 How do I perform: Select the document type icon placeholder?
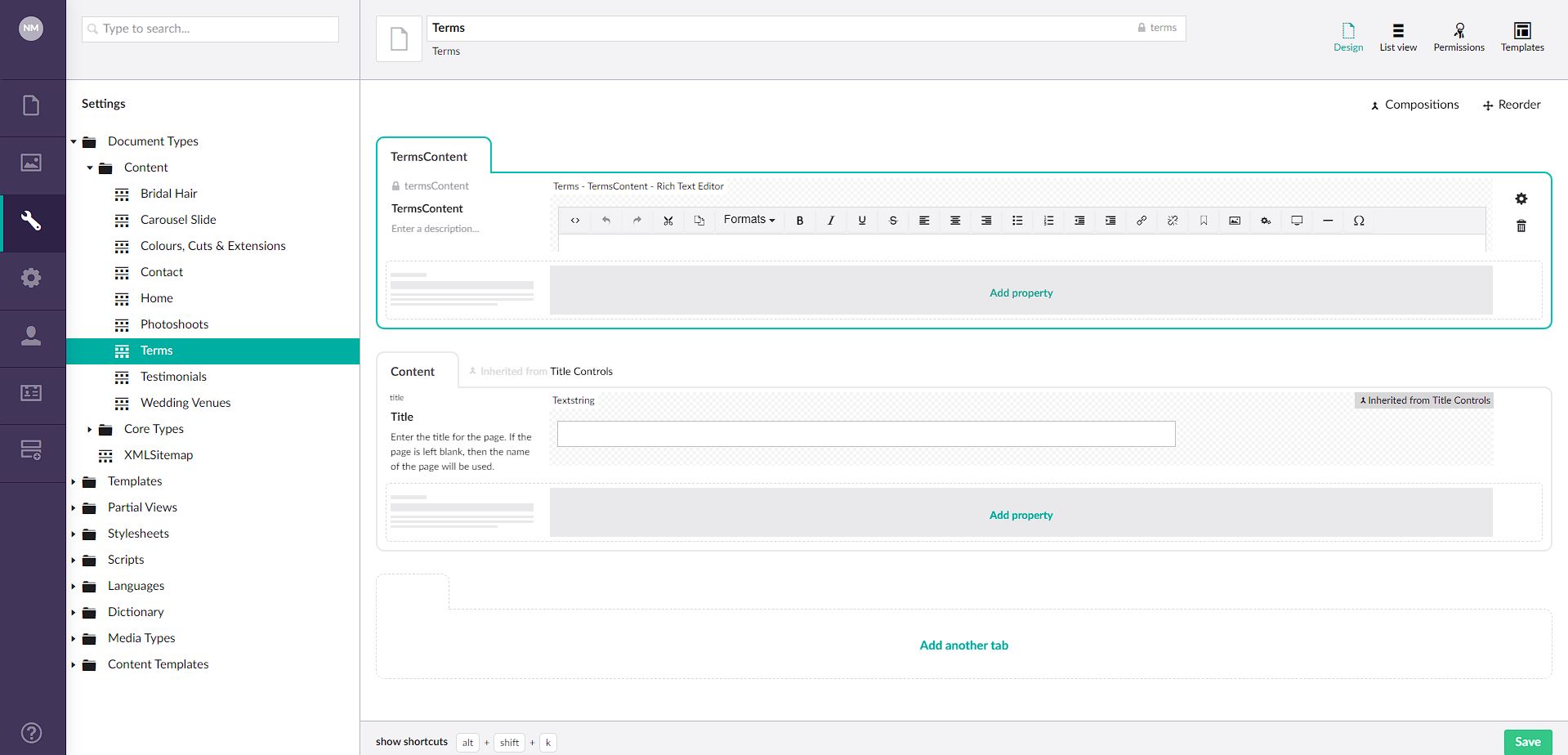click(x=399, y=38)
